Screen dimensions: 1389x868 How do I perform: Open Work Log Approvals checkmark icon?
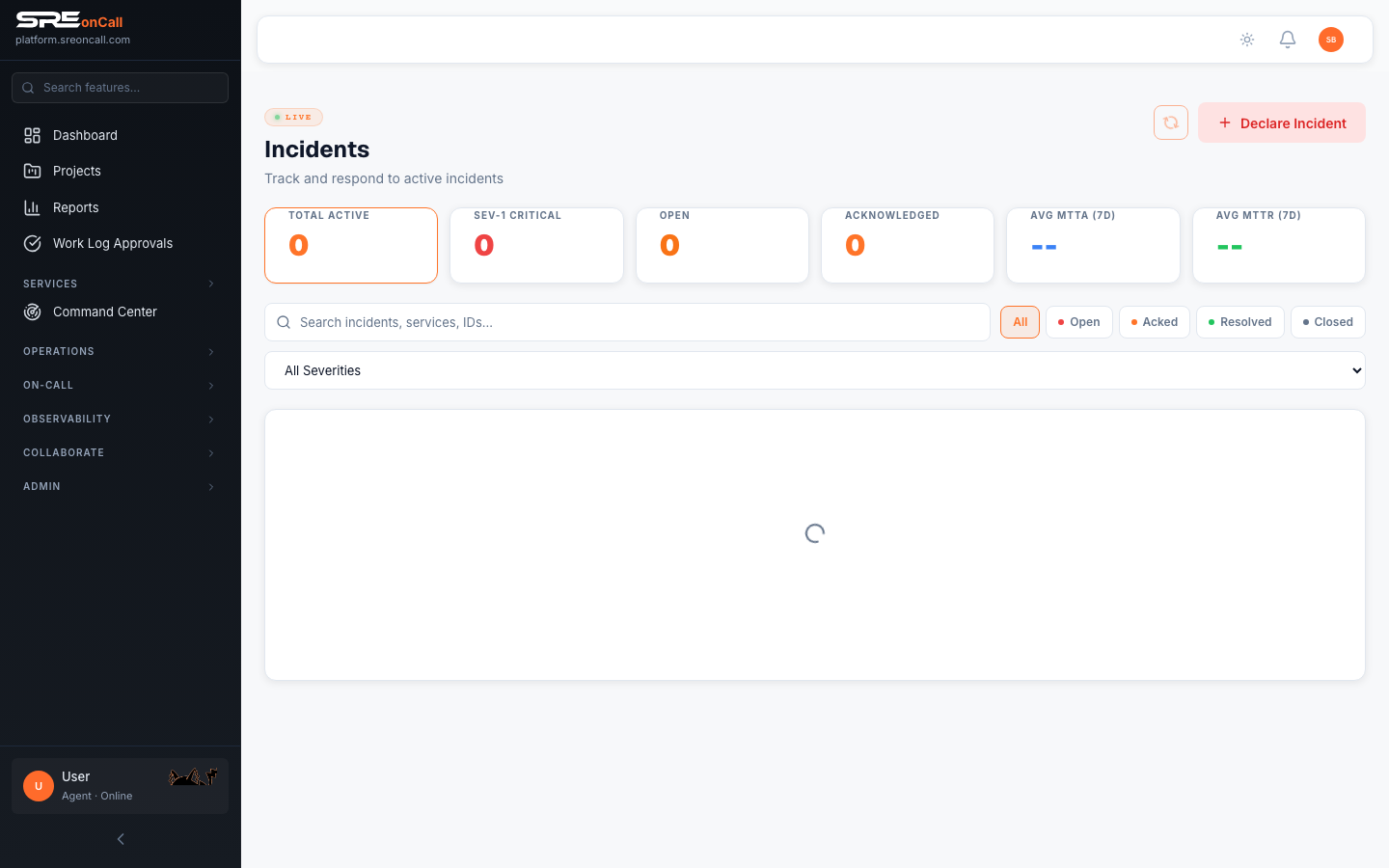[33, 244]
